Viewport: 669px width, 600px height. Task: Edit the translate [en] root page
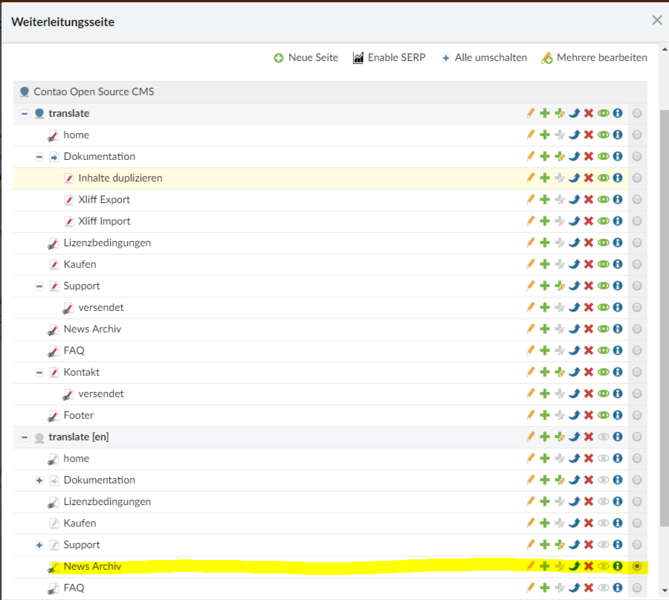click(530, 437)
